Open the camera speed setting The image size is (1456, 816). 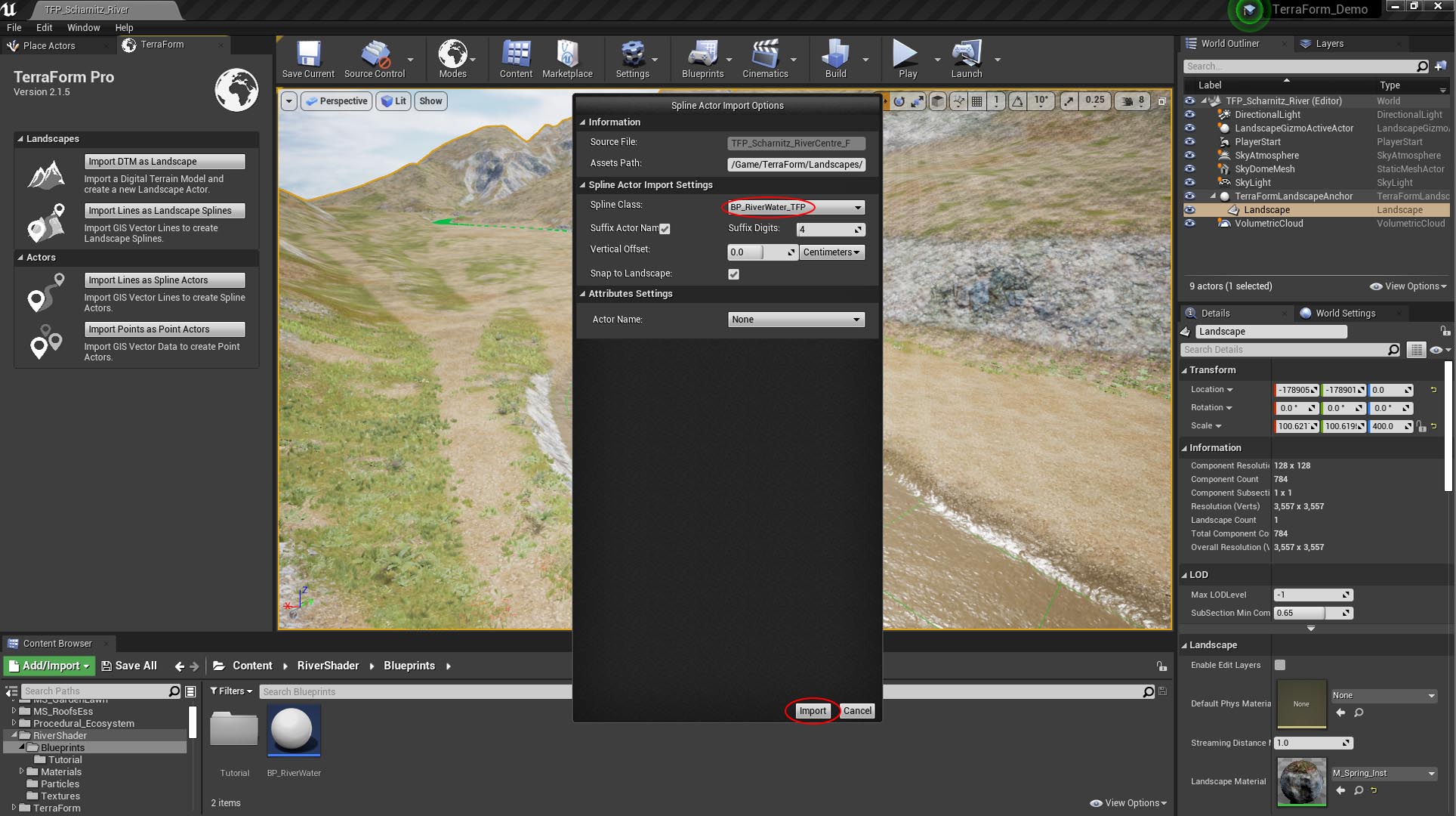1132,100
